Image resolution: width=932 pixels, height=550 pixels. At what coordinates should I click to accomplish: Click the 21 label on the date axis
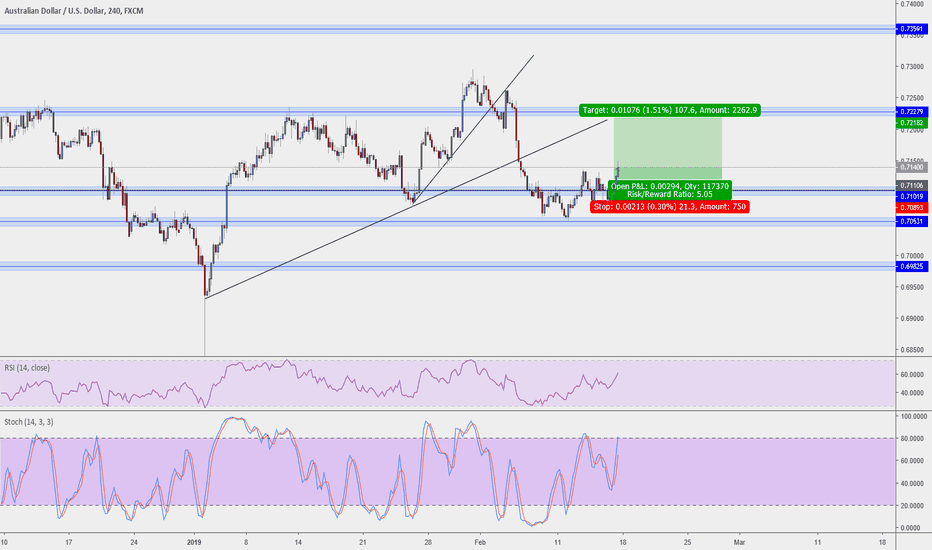(363, 542)
